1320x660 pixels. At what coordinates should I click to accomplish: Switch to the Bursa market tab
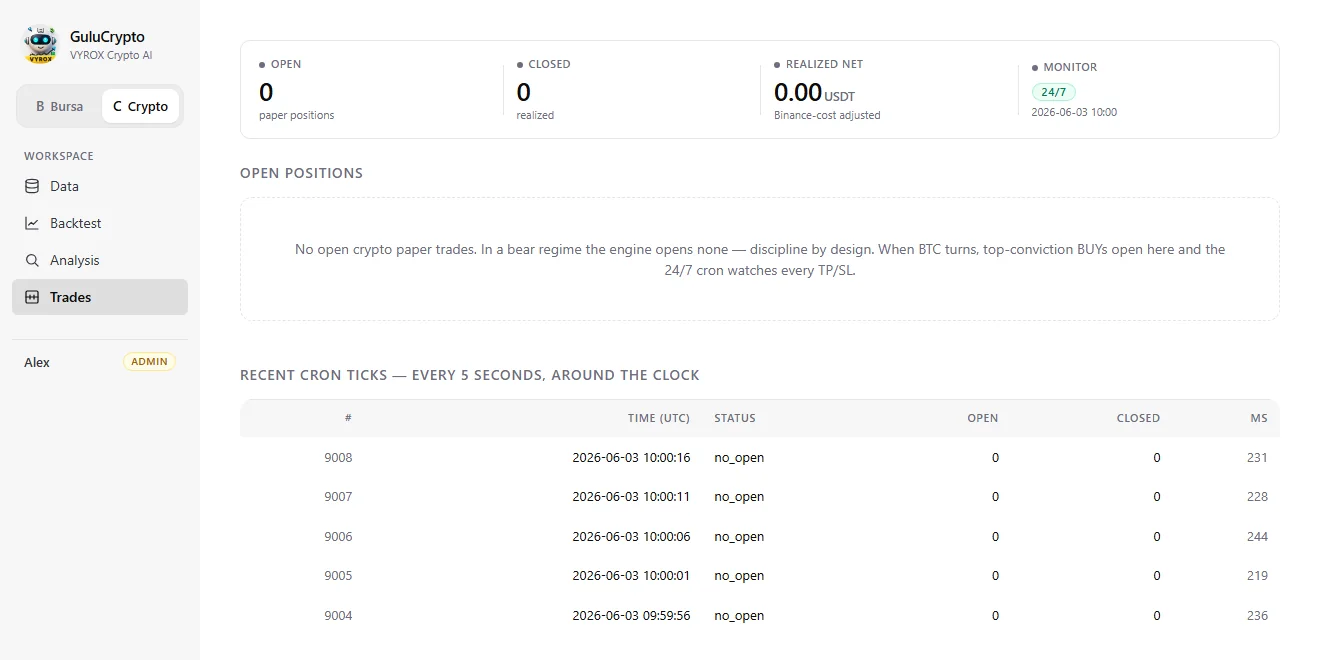60,106
